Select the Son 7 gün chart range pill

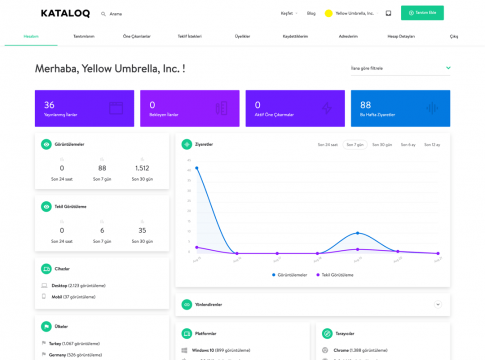click(x=355, y=145)
